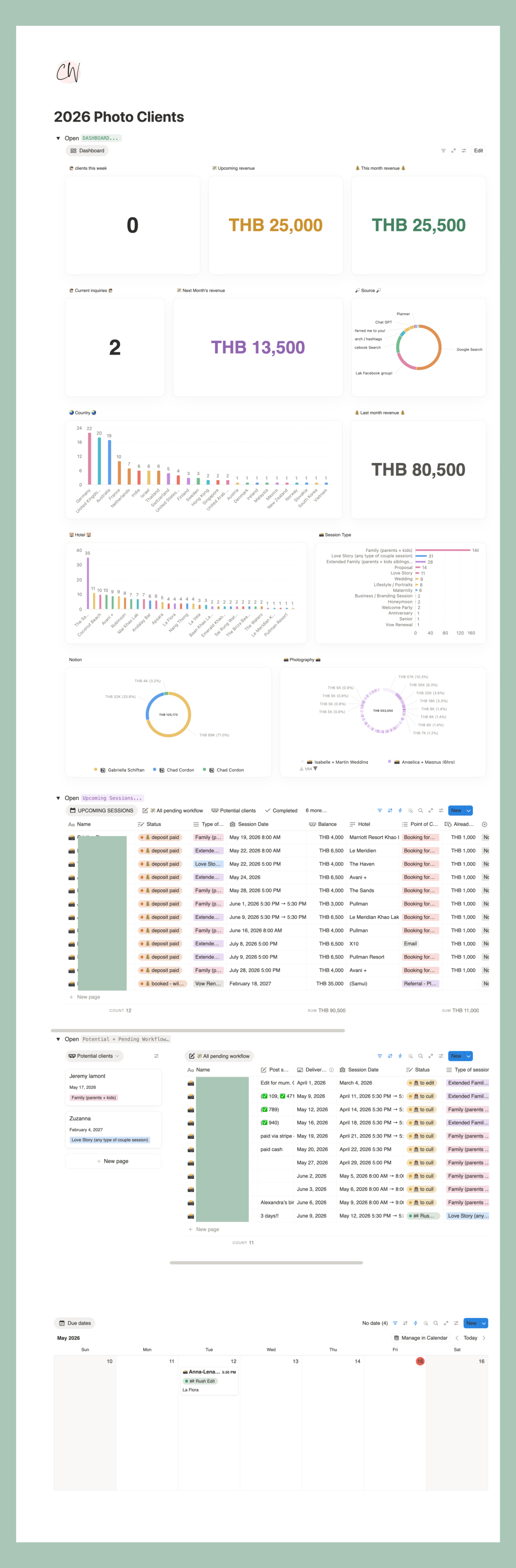Click the CW page logo icon

[68, 72]
